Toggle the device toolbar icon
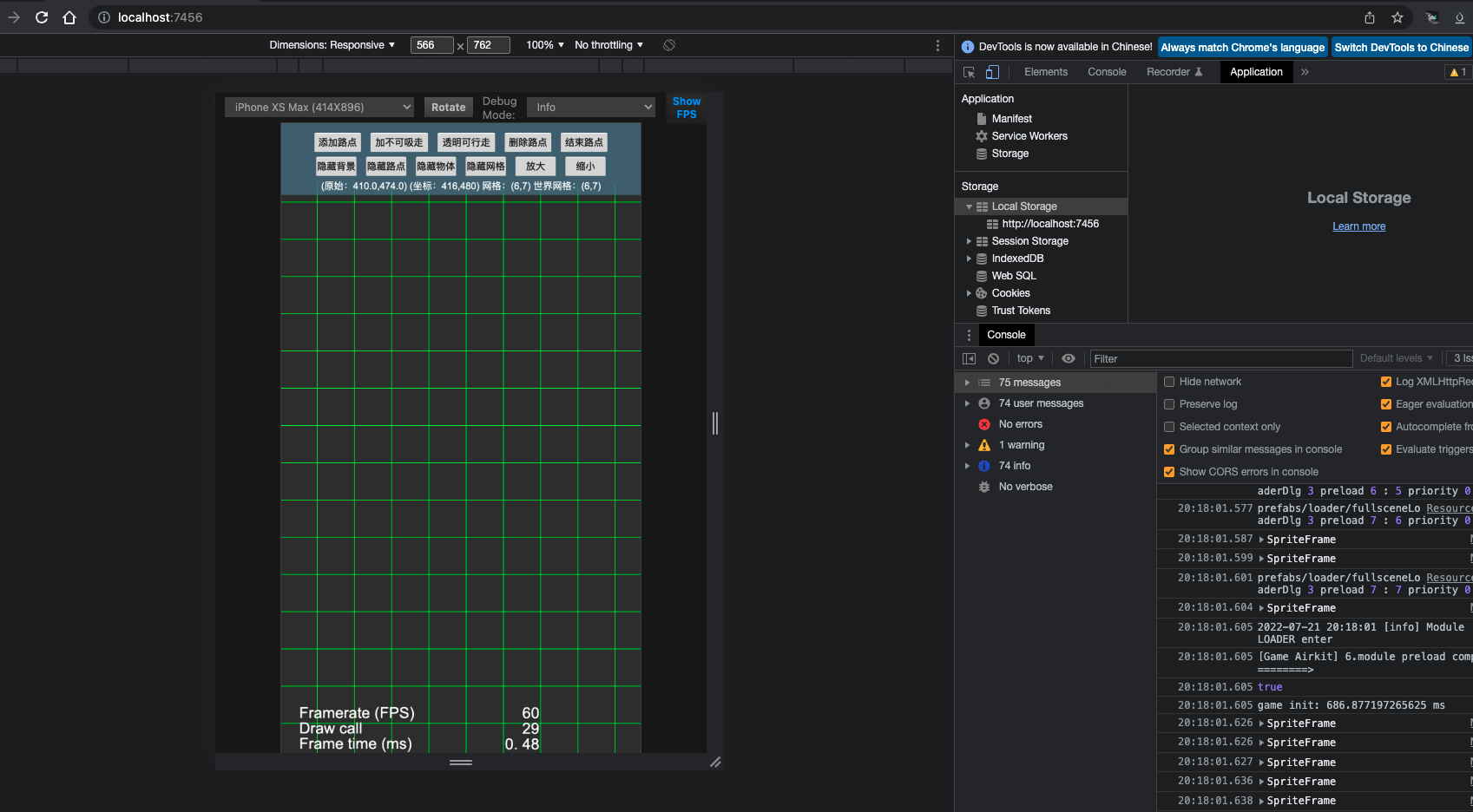The image size is (1473, 812). coord(992,72)
